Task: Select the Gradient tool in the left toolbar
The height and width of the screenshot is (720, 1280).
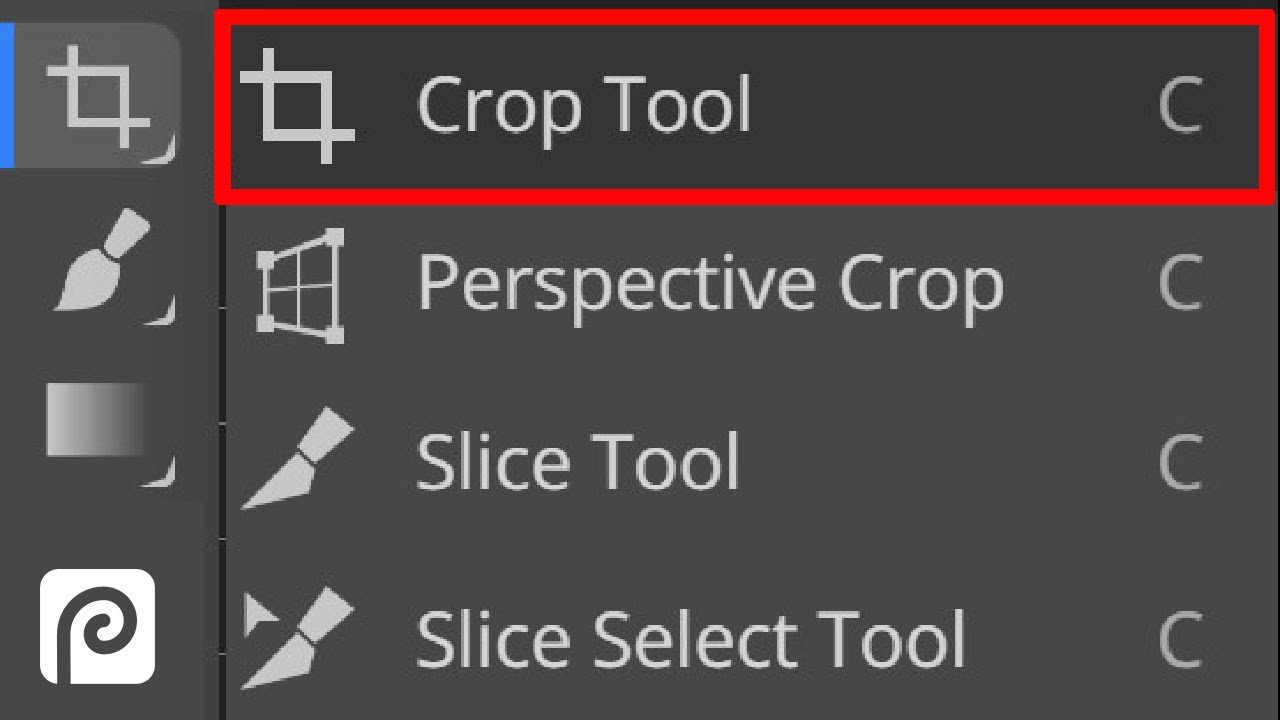Action: point(98,420)
